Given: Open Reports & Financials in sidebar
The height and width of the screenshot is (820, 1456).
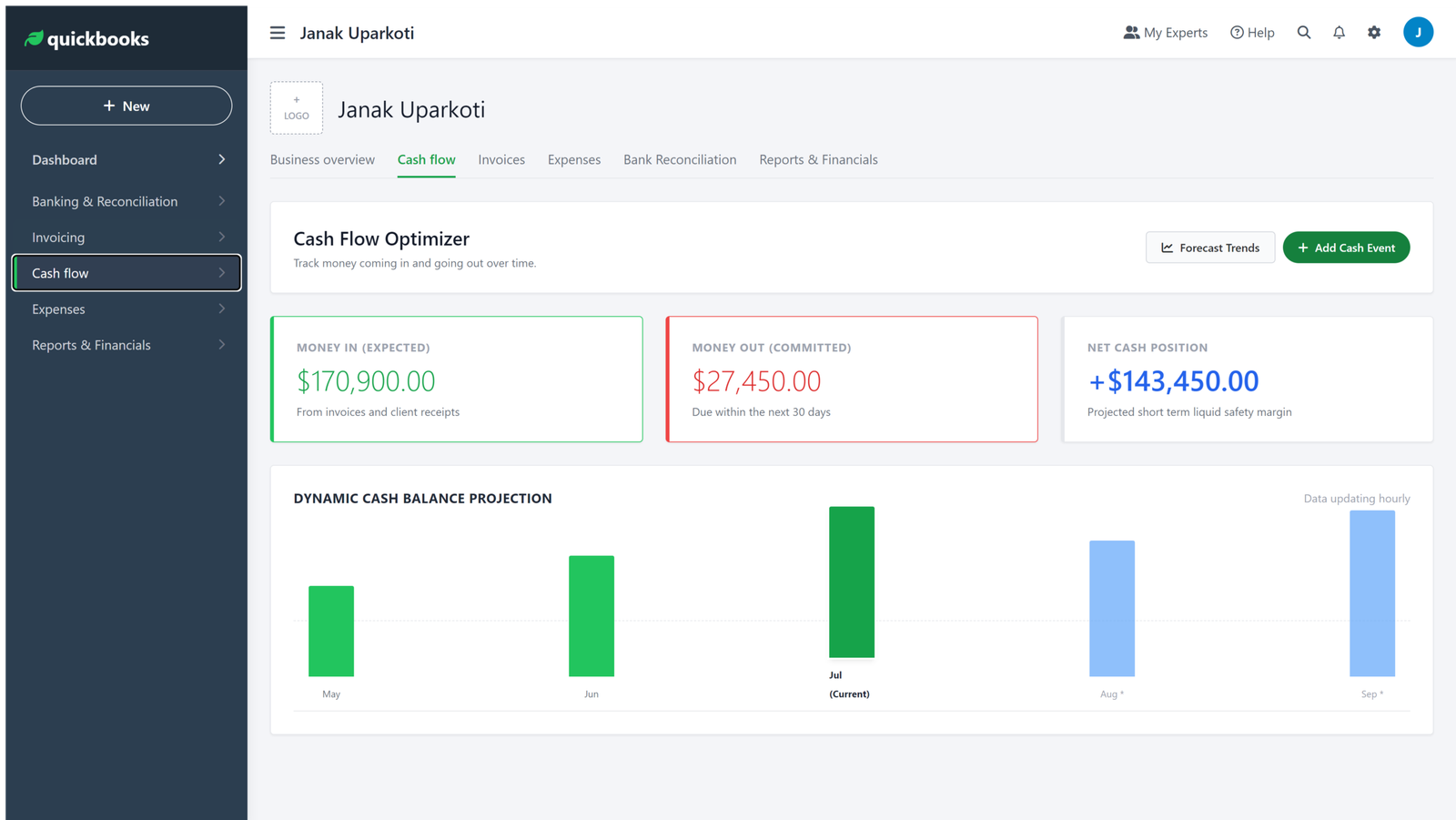Looking at the screenshot, I should (126, 345).
